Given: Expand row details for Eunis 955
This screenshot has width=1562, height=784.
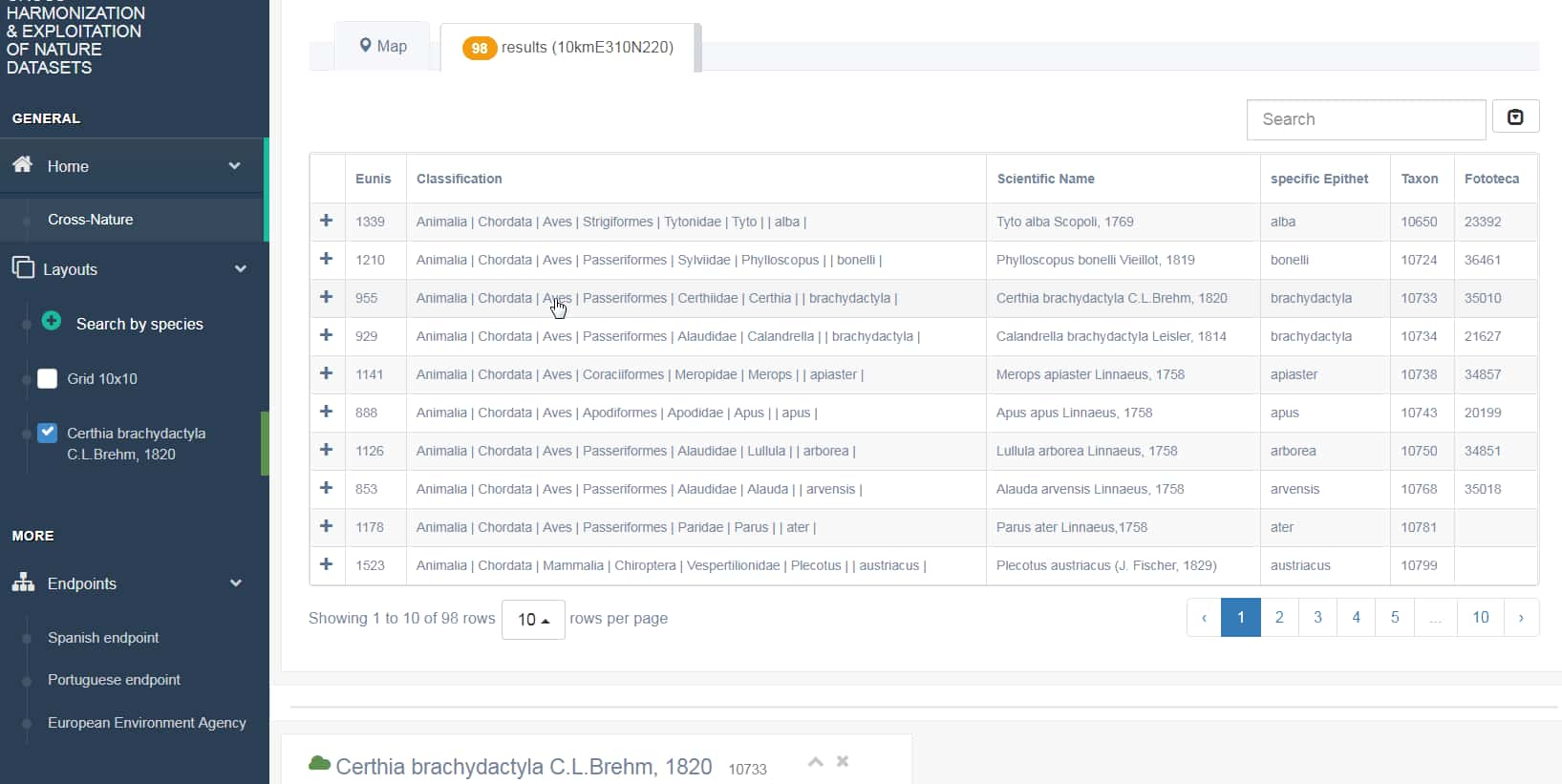Looking at the screenshot, I should [x=327, y=297].
